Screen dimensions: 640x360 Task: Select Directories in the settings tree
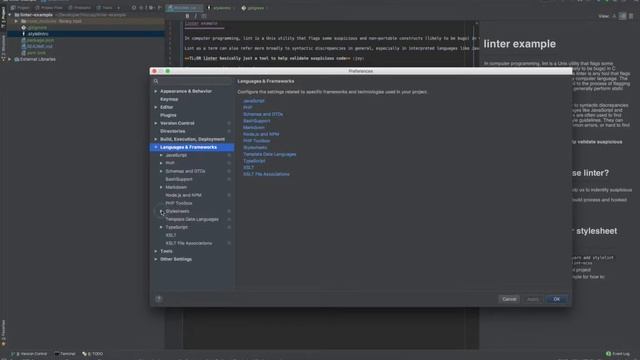pos(173,131)
